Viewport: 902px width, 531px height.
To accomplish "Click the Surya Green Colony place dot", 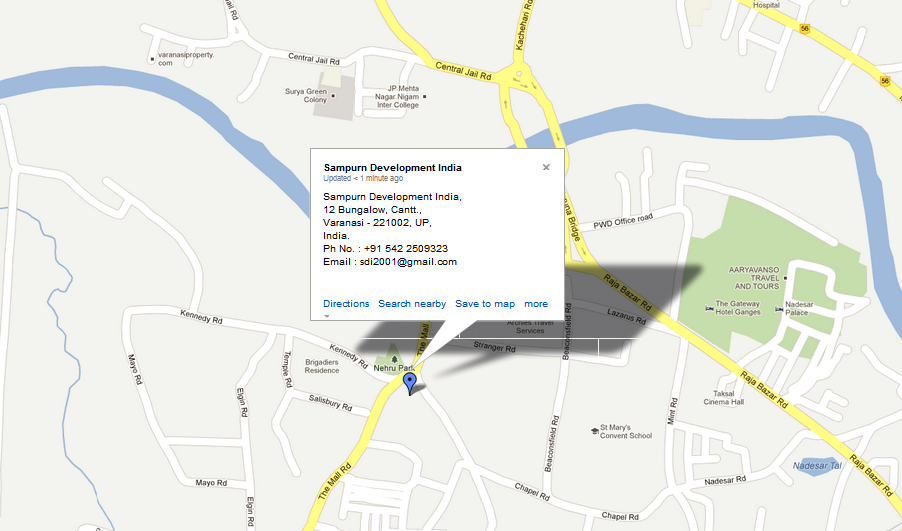I will (x=332, y=95).
